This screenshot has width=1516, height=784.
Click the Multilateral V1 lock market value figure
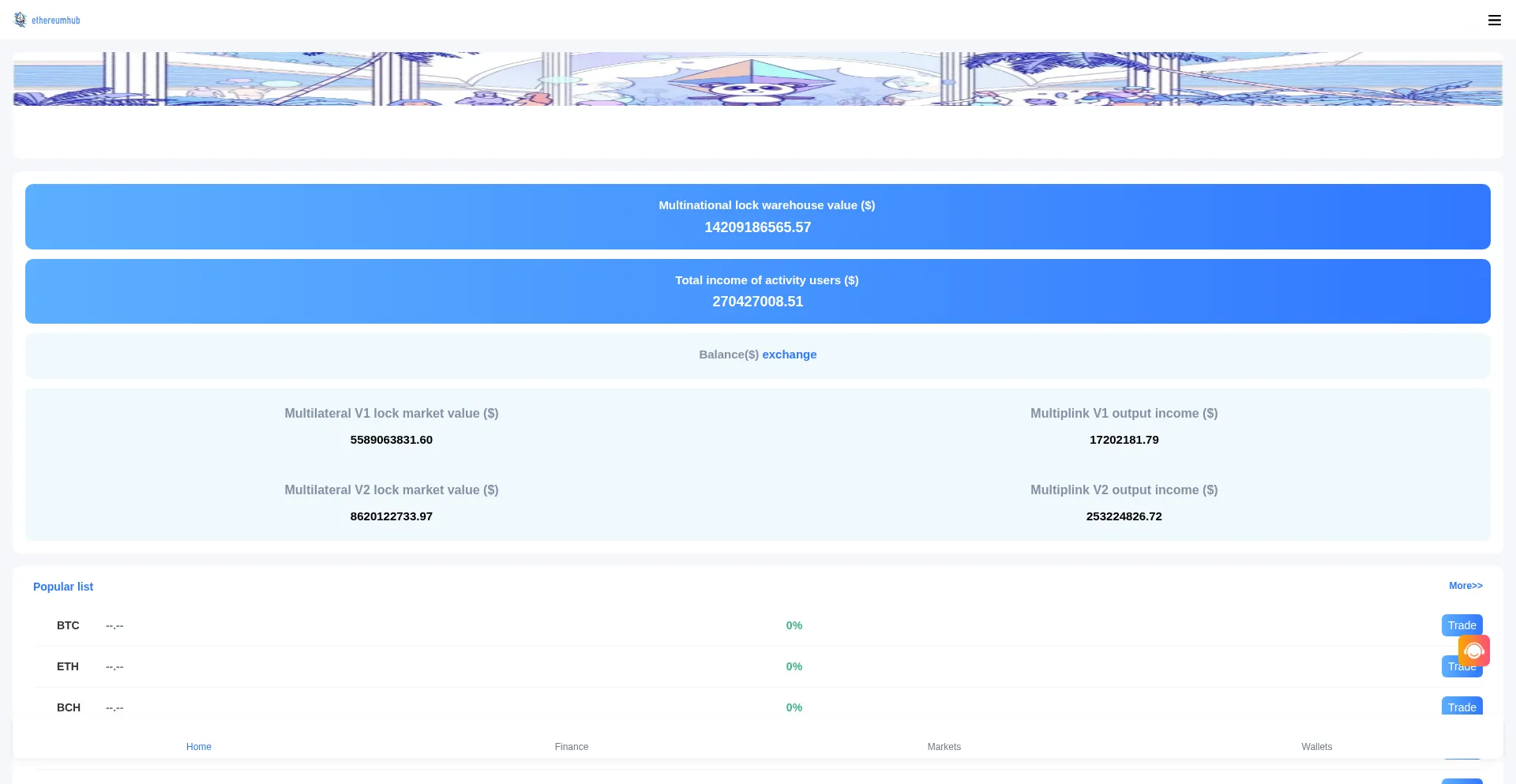click(x=391, y=440)
